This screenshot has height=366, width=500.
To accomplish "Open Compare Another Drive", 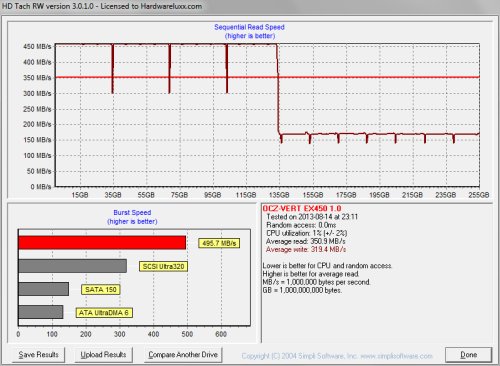I will [183, 355].
